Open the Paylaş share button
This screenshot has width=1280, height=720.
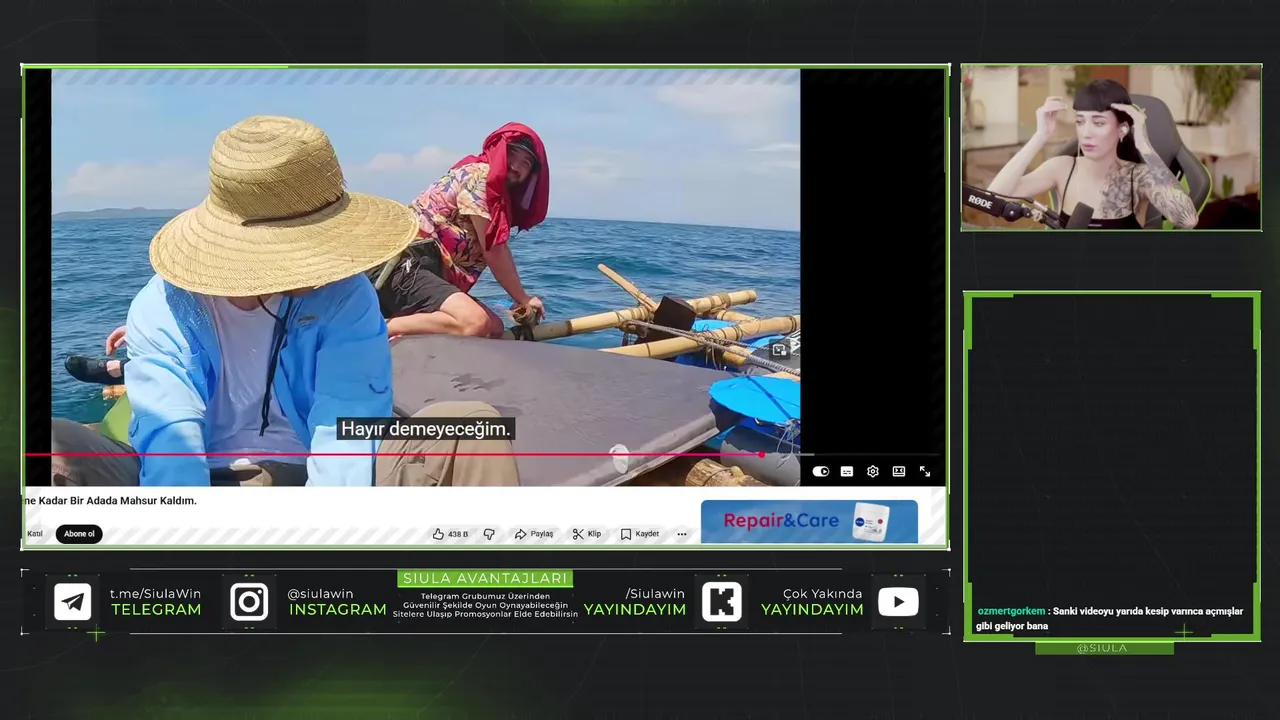pos(534,534)
